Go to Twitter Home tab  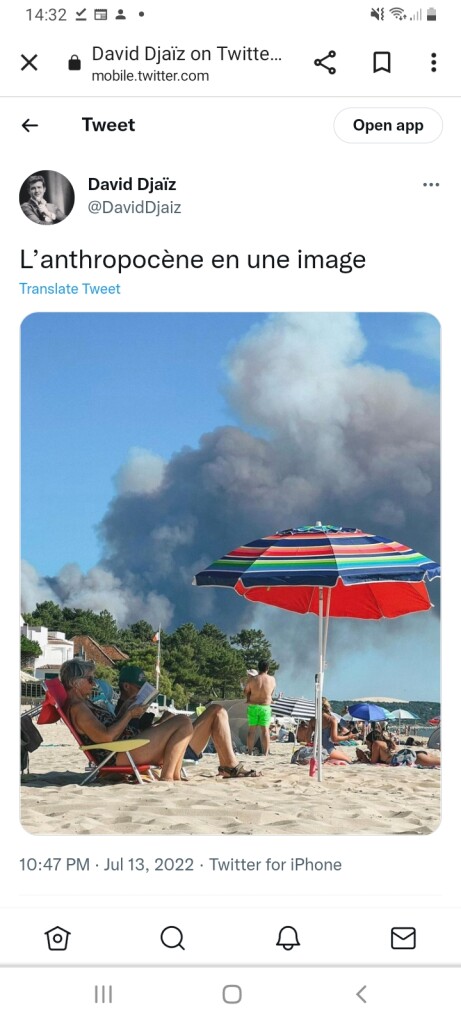point(57,938)
